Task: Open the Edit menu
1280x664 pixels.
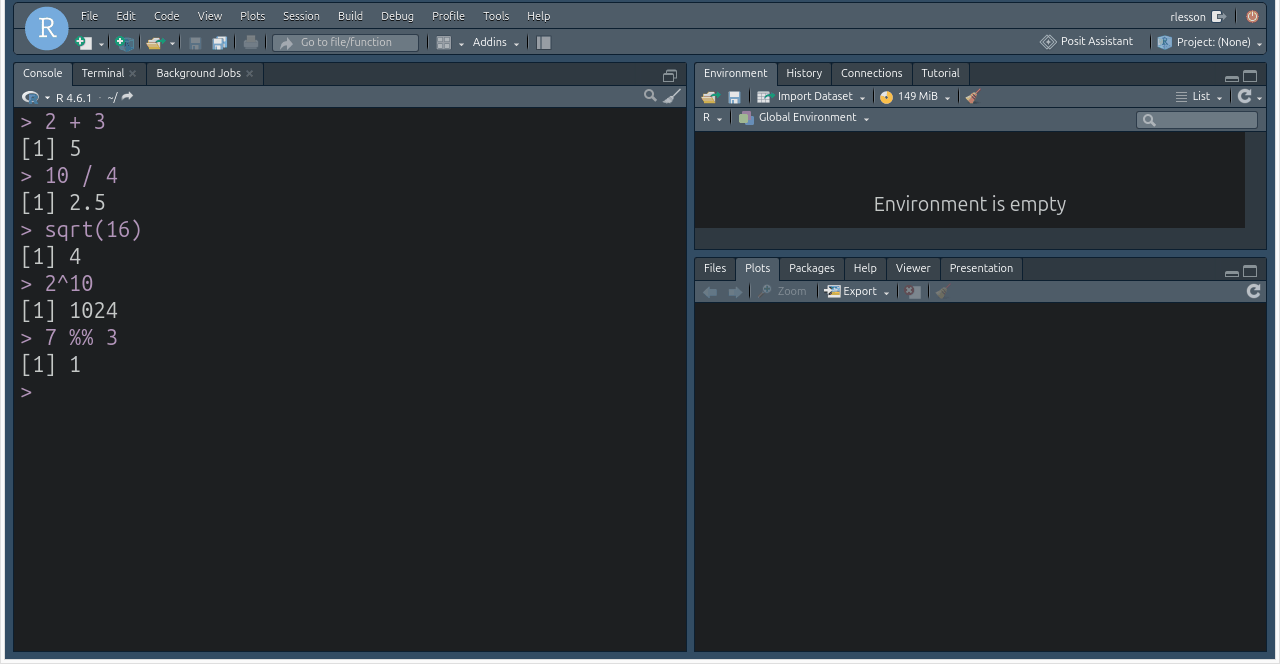Action: click(125, 16)
